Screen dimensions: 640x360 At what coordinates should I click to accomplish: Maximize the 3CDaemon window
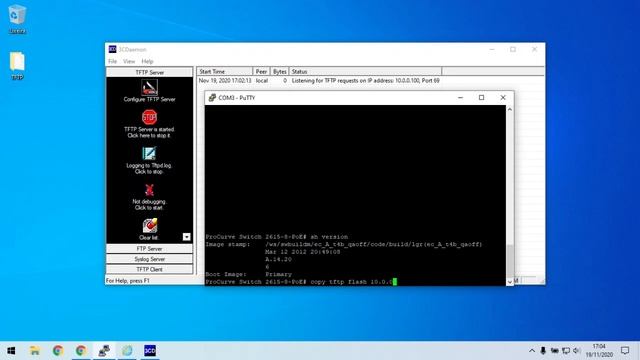point(513,49)
